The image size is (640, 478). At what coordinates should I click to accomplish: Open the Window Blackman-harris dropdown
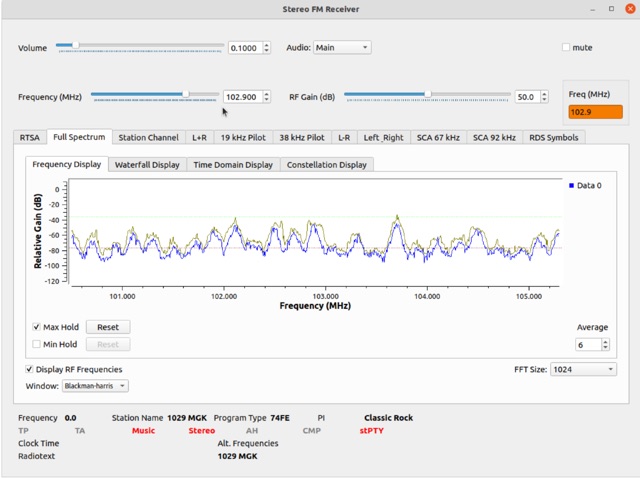pos(95,385)
